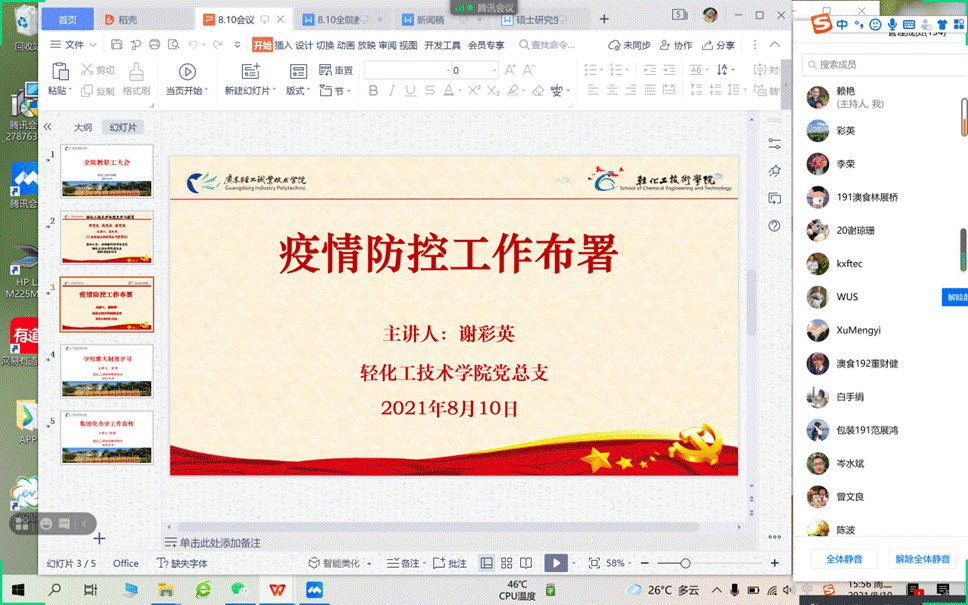Click the fit-to-window zoom icon
Image resolution: width=968 pixels, height=605 pixels.
click(x=594, y=563)
